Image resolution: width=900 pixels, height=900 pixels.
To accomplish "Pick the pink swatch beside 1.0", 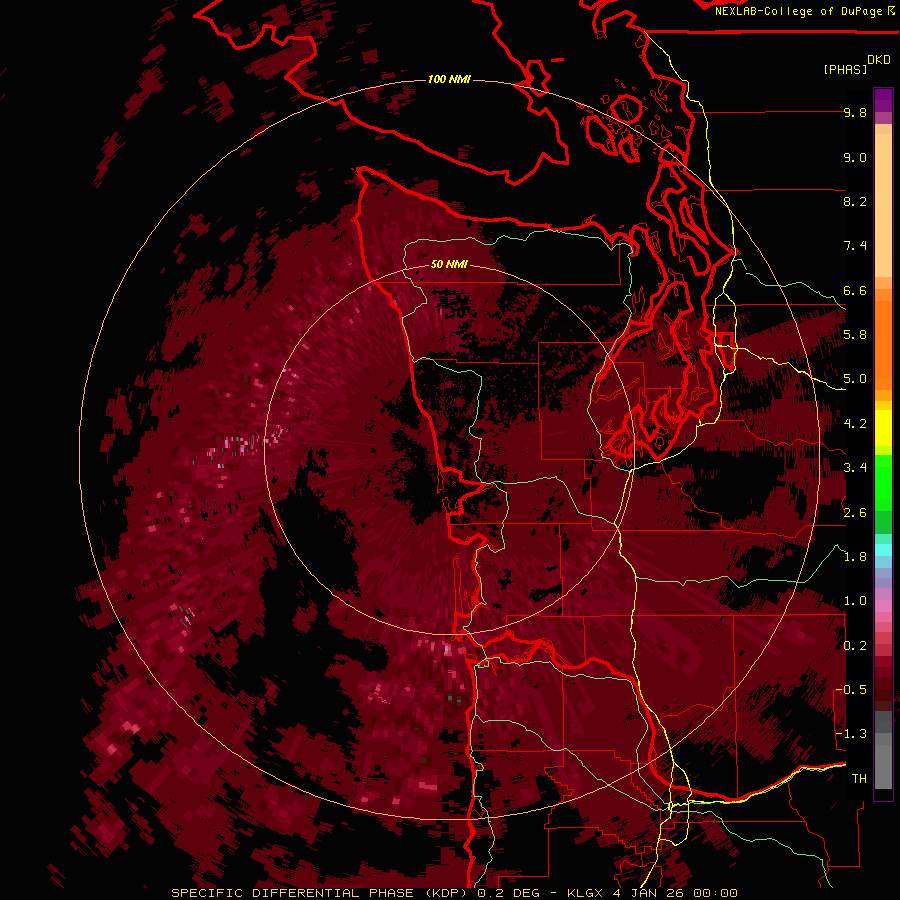I will (x=883, y=606).
